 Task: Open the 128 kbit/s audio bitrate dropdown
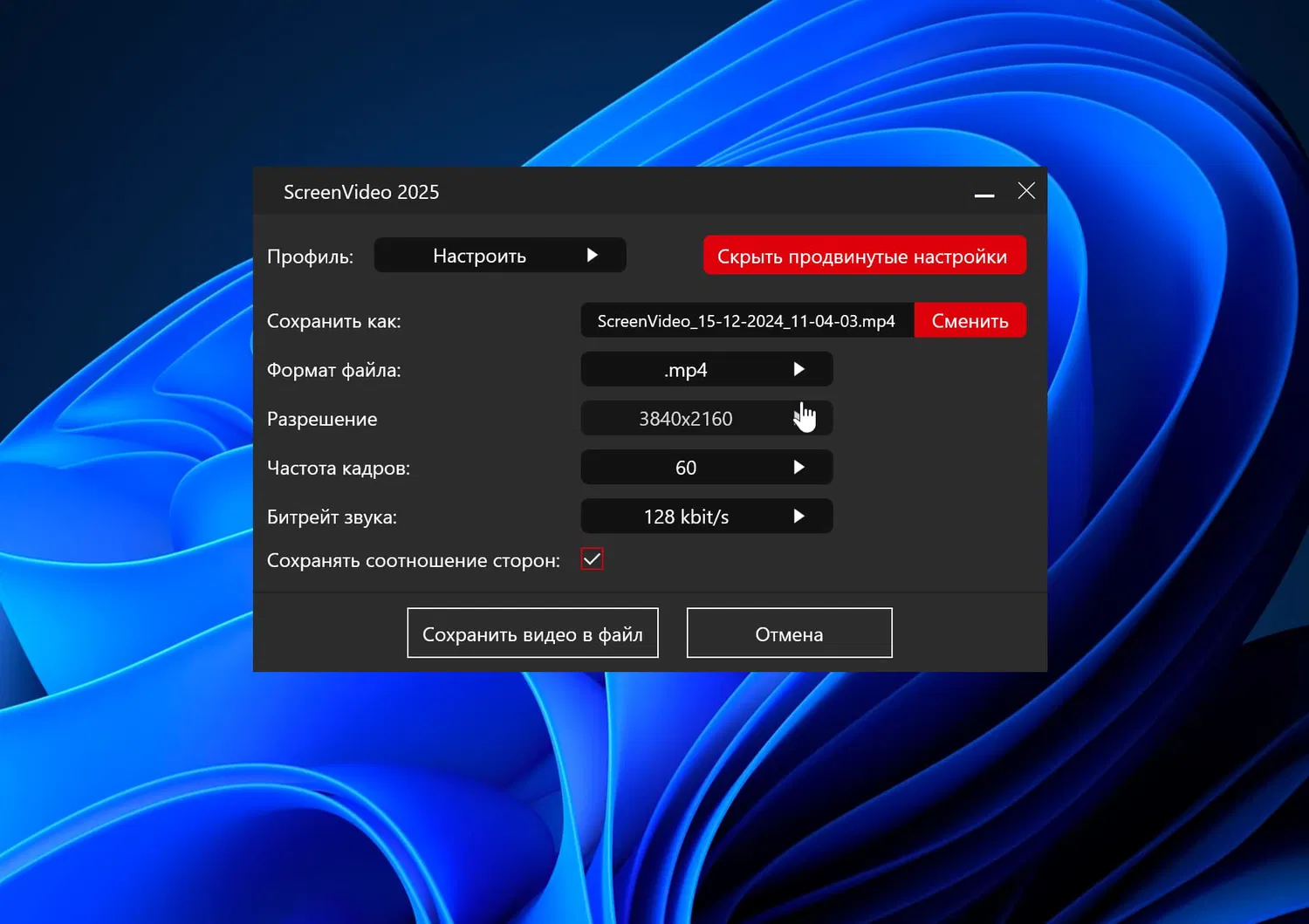[707, 516]
